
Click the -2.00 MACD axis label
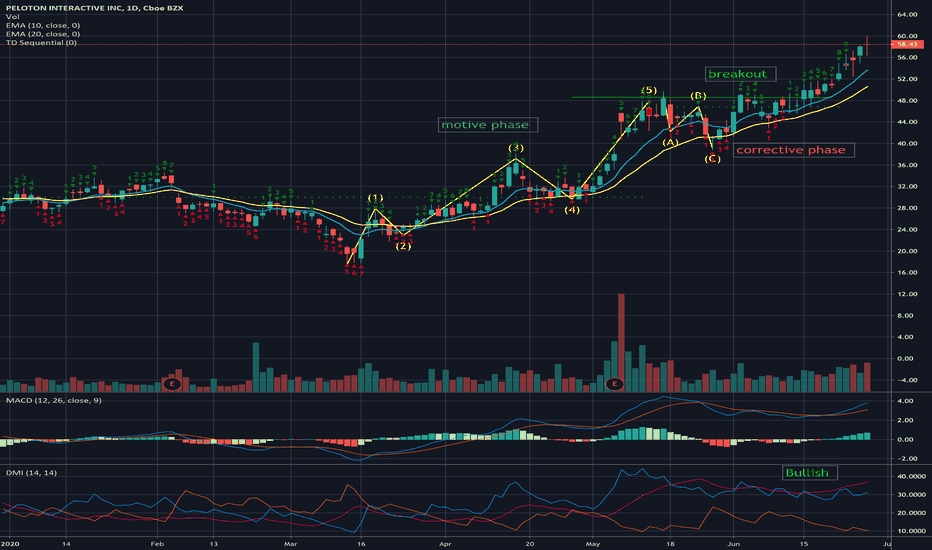coord(906,458)
